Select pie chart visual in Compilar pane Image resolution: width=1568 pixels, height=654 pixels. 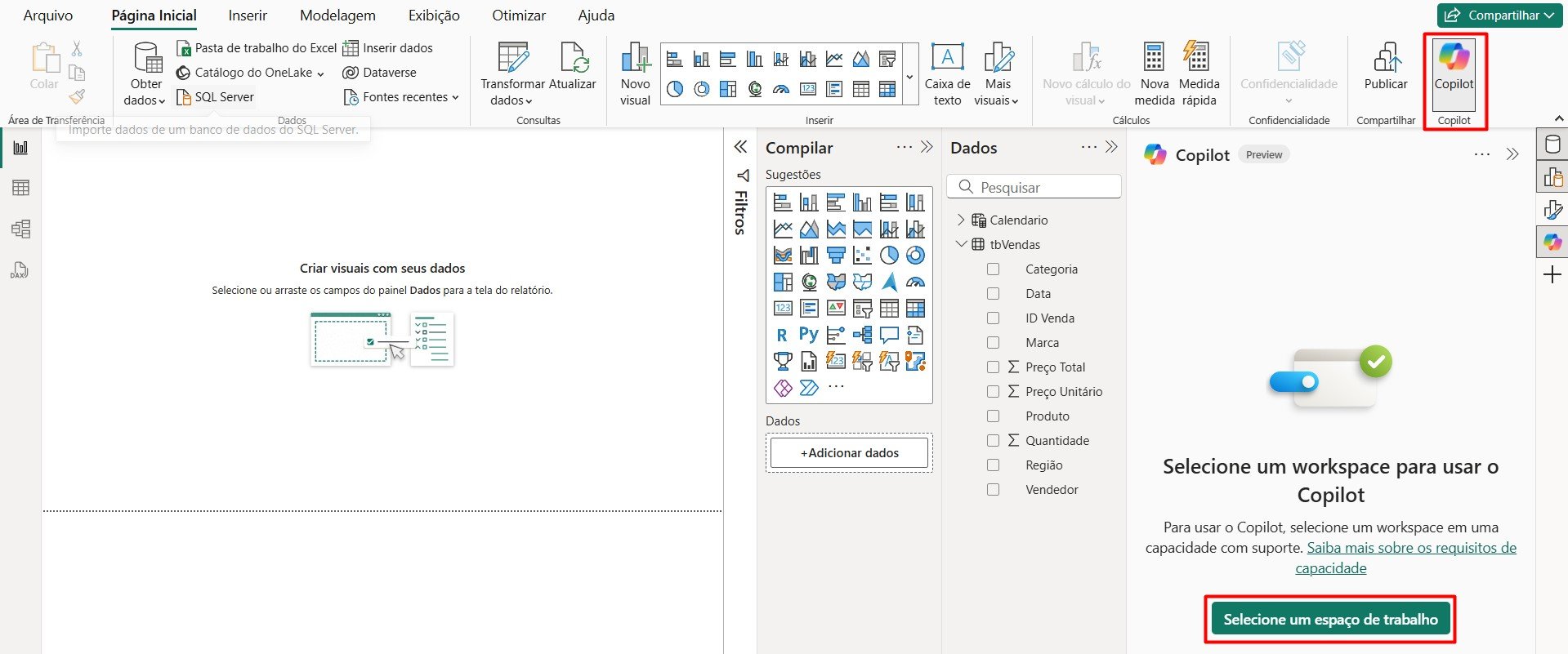tap(889, 256)
